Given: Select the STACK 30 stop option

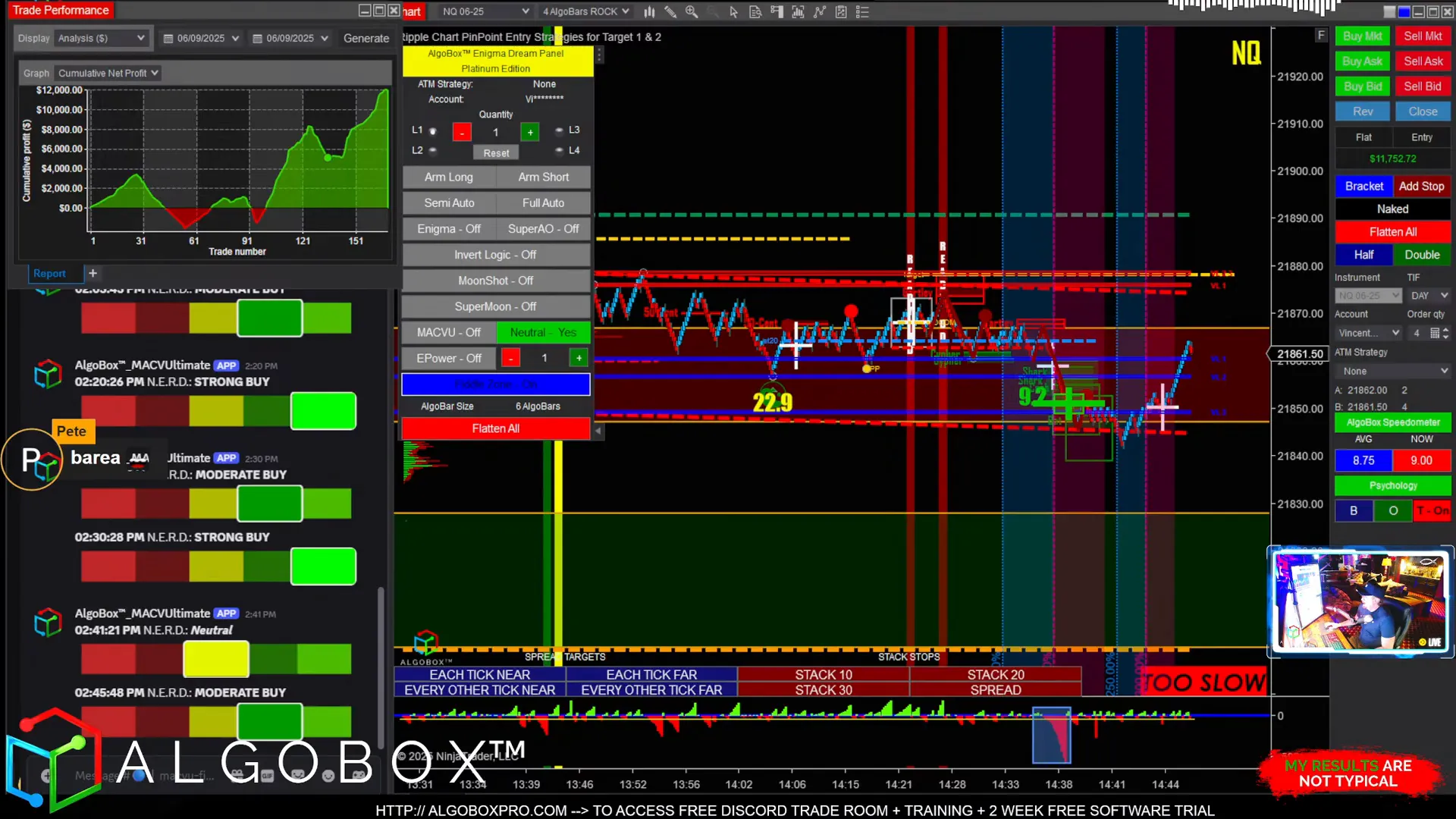Looking at the screenshot, I should [x=824, y=690].
